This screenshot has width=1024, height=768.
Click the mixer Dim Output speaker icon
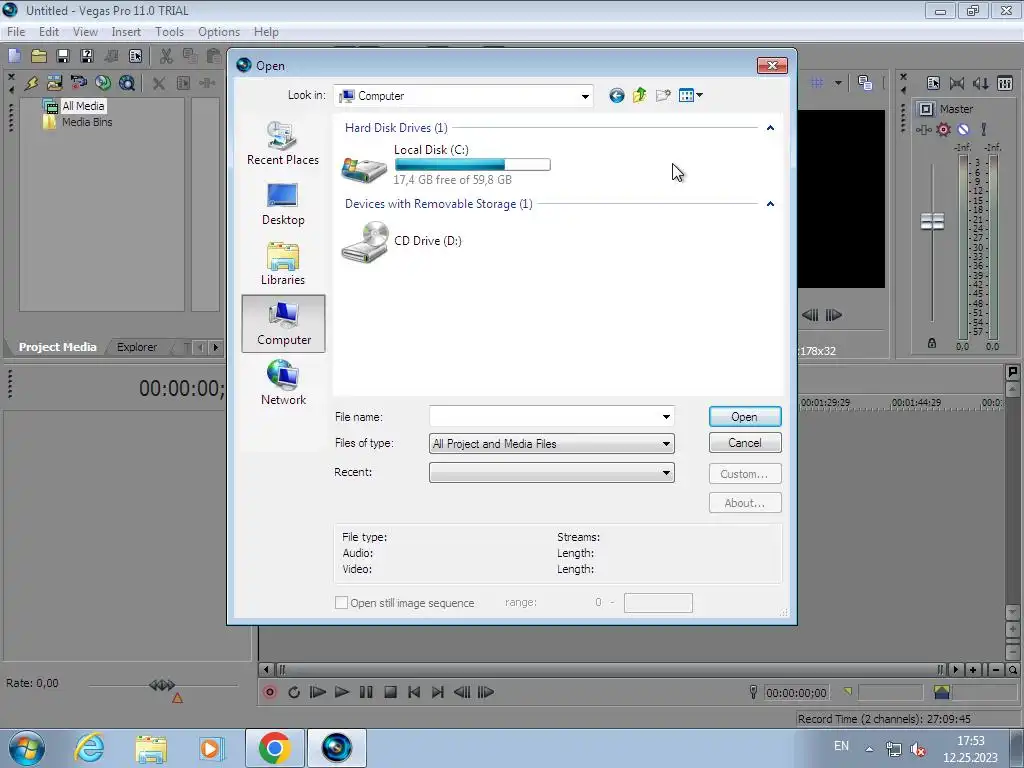pyautogui.click(x=980, y=83)
